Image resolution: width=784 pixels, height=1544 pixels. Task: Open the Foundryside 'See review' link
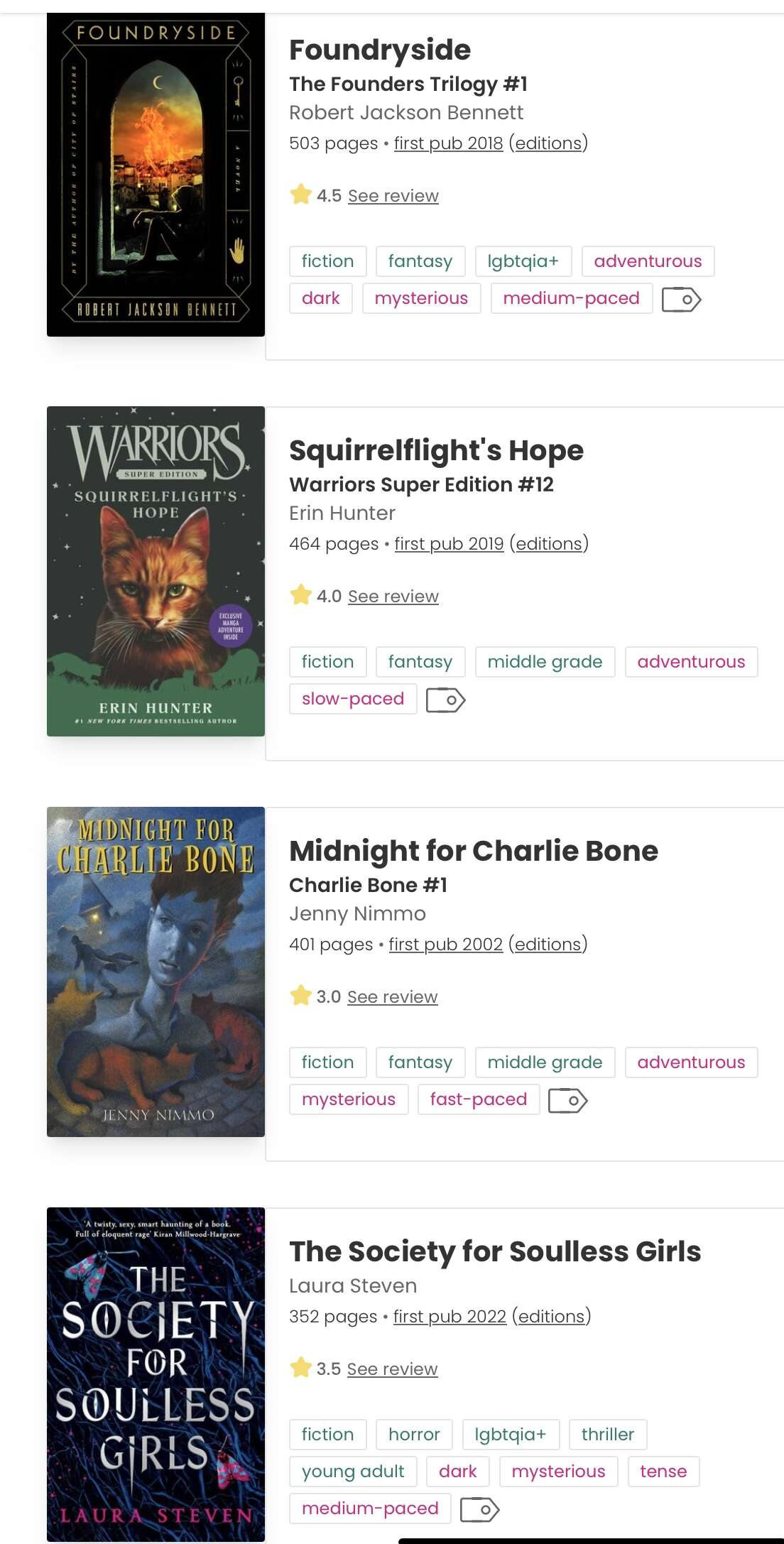pos(393,196)
